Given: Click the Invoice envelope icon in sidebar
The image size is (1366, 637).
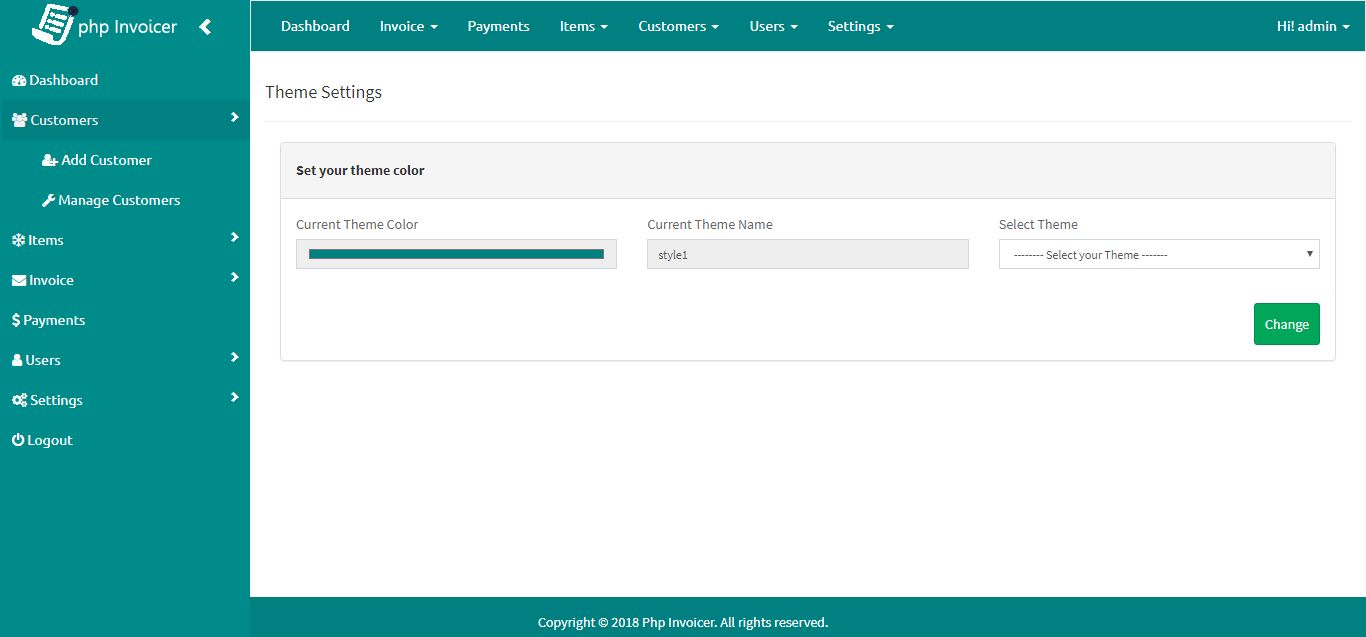Looking at the screenshot, I should point(18,281).
